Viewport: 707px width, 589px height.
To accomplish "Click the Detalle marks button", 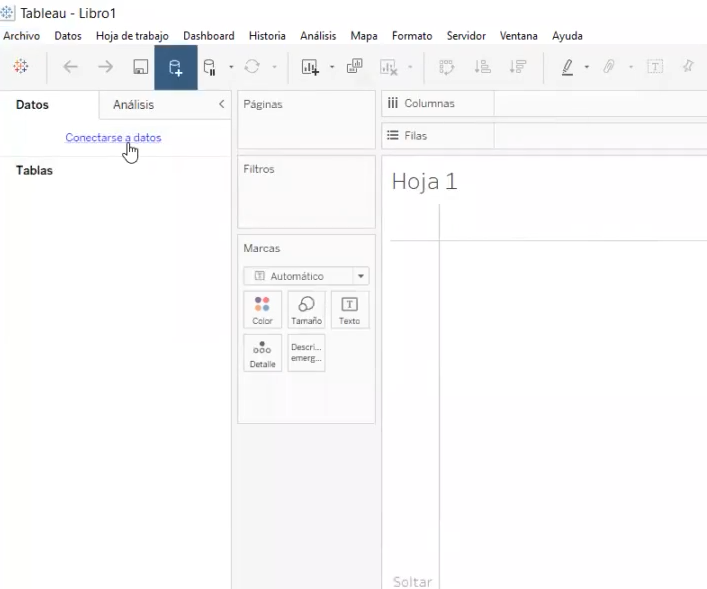I will (262, 353).
